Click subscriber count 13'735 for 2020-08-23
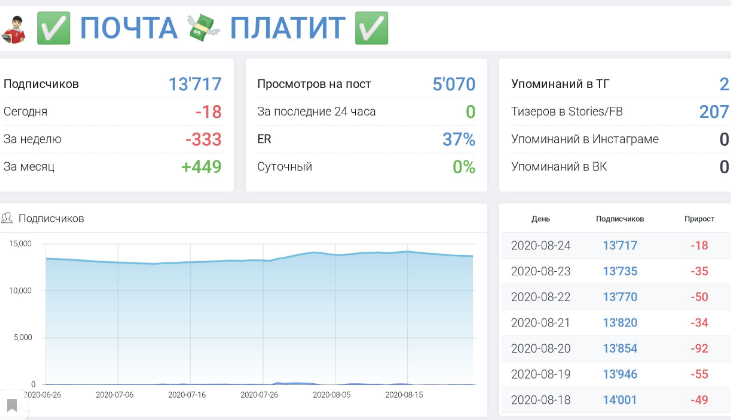The height and width of the screenshot is (420, 731). coord(620,271)
